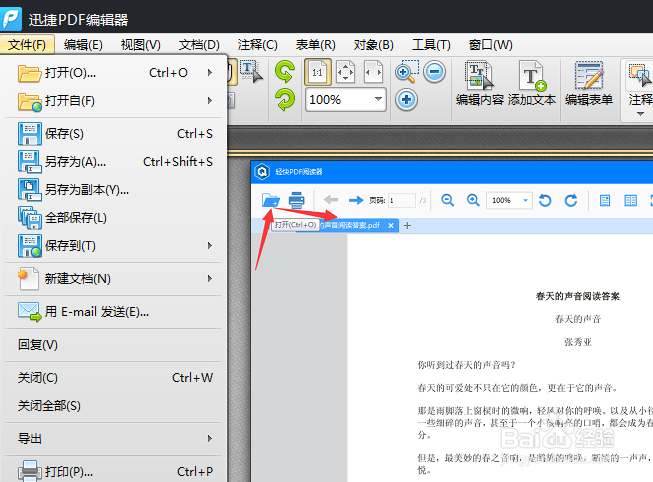Expand the 新建文档(N) submenu arrow
The height and width of the screenshot is (482, 653).
210,278
